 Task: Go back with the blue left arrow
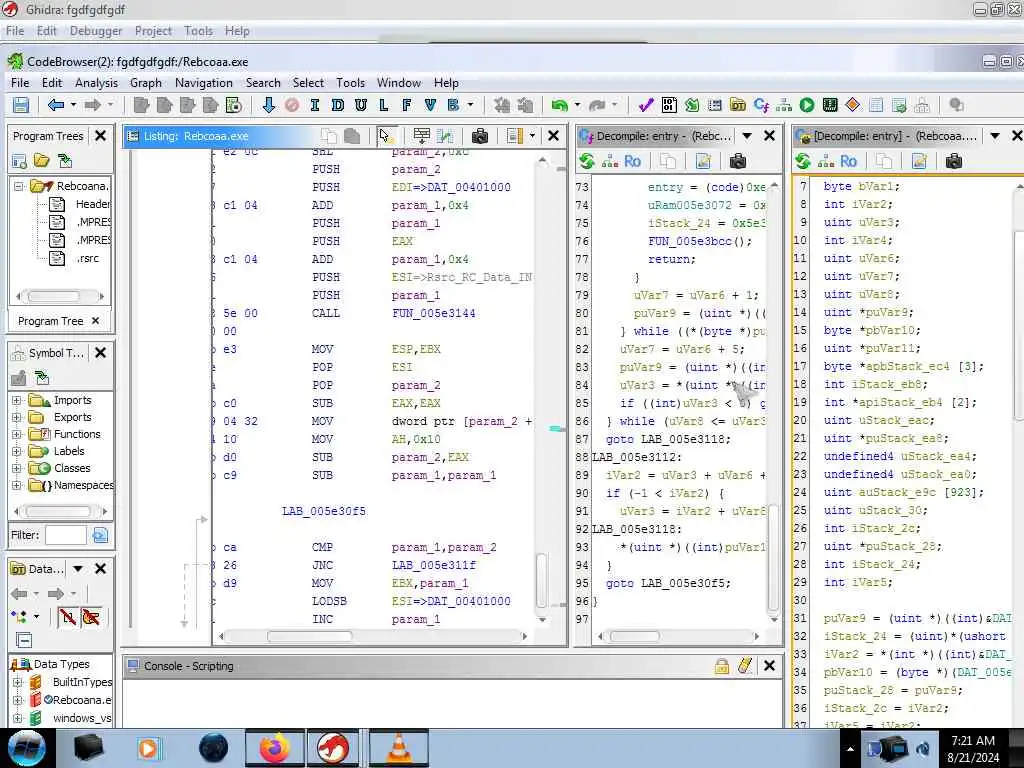coord(56,104)
